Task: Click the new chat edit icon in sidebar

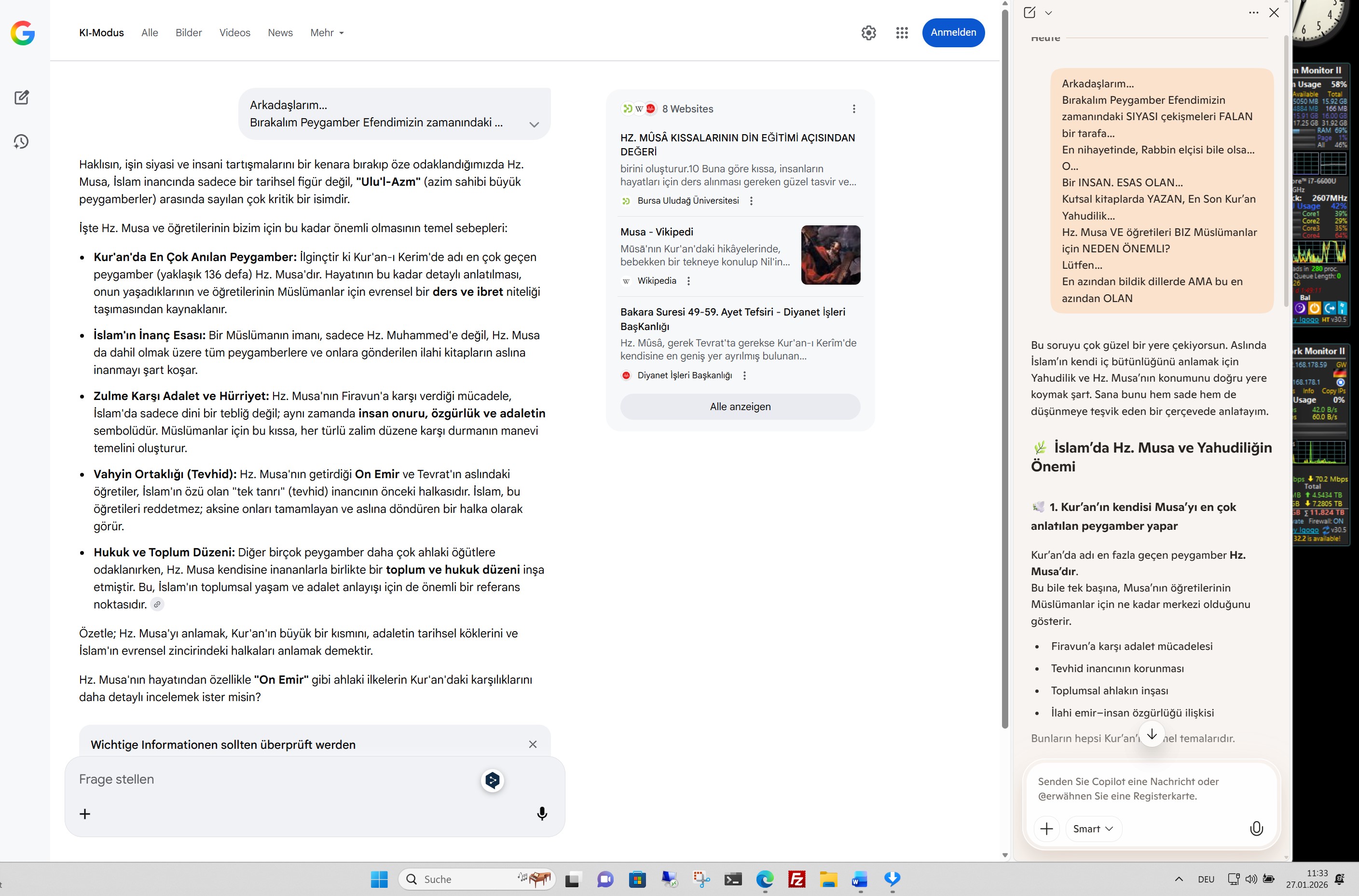Action: (22, 97)
